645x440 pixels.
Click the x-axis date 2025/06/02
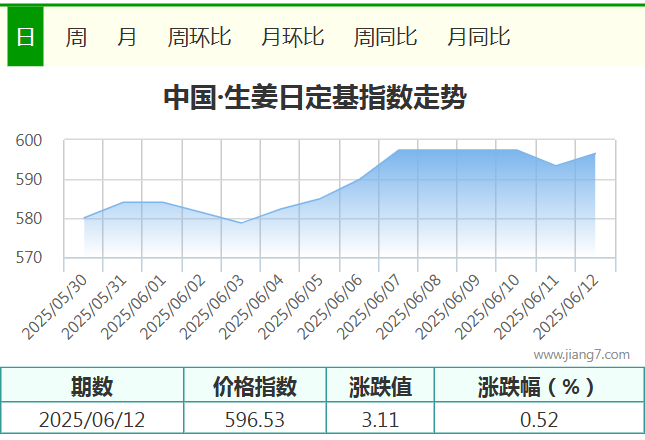173,307
